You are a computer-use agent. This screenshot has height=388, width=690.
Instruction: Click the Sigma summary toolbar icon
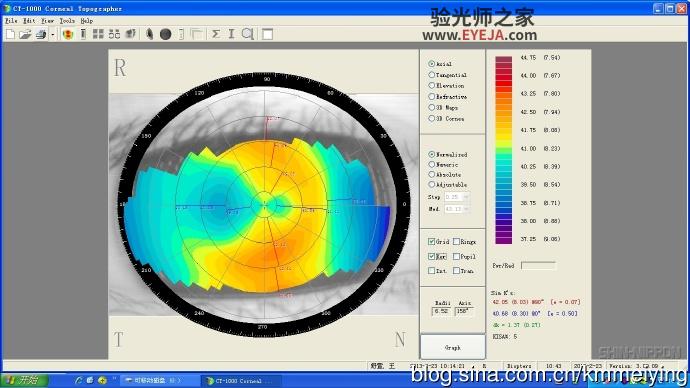click(216, 34)
